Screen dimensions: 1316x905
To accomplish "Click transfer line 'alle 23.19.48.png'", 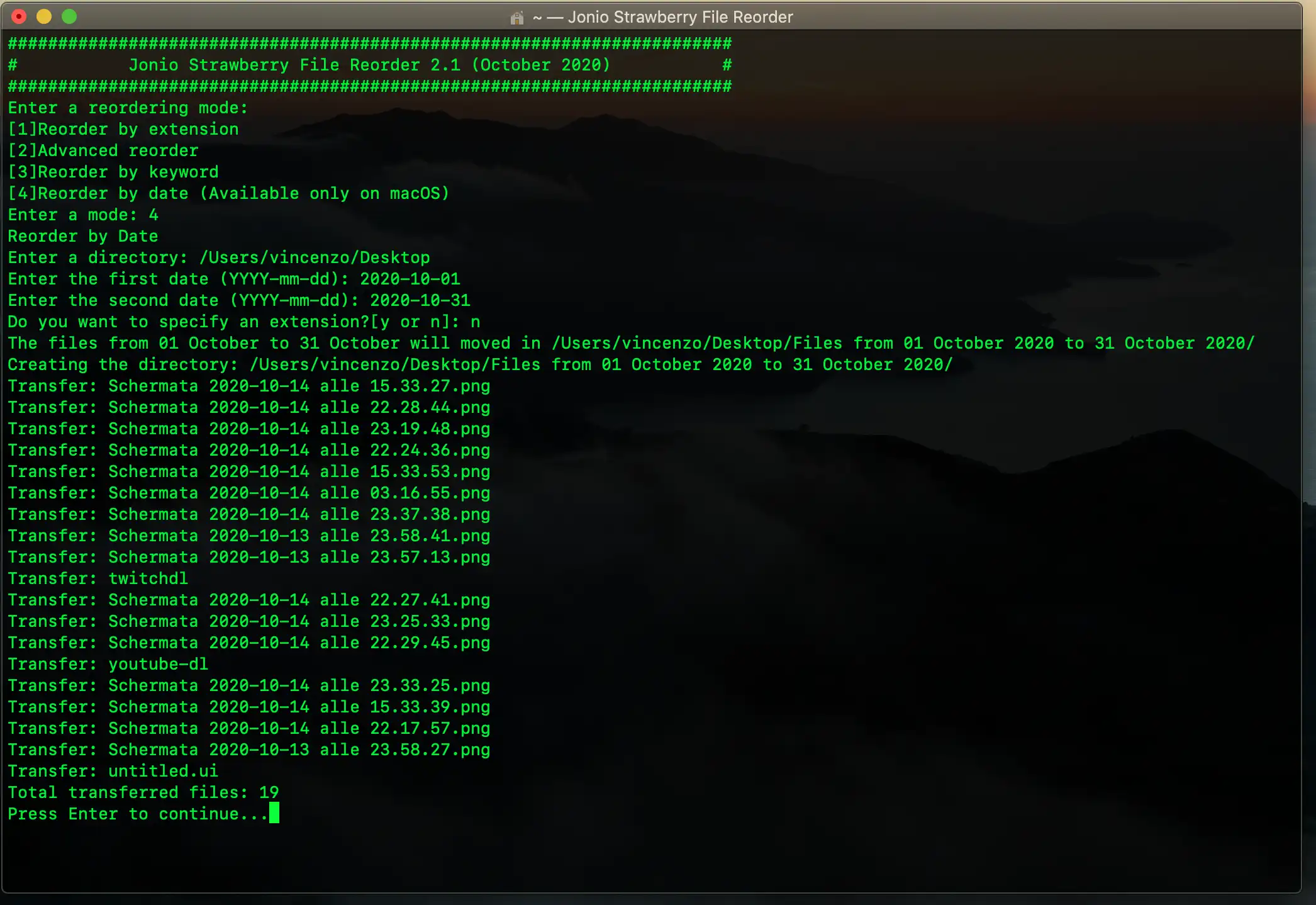I will [249, 429].
